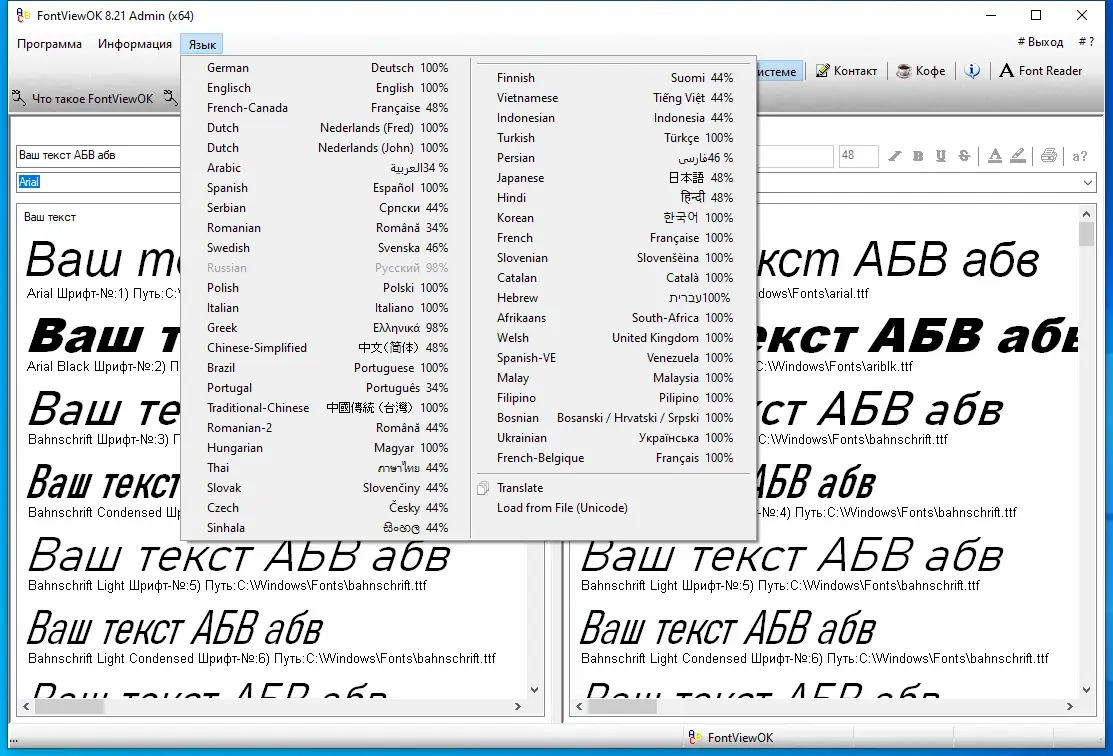The width and height of the screenshot is (1113, 756).
Task: Click the Контакт pencil icon button
Action: (x=846, y=71)
